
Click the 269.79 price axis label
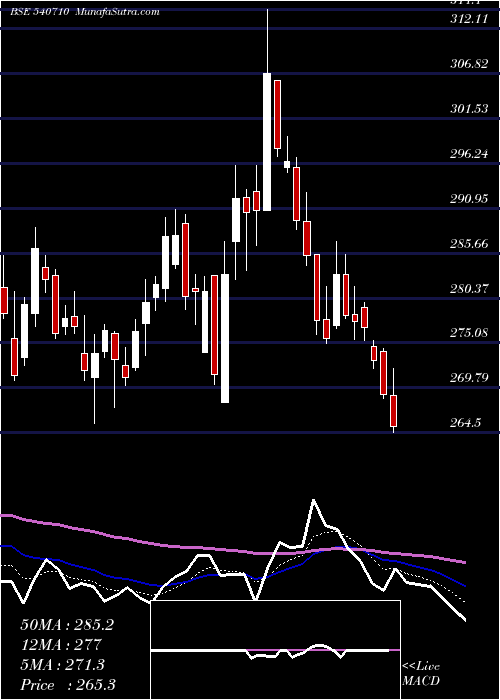pyautogui.click(x=469, y=378)
